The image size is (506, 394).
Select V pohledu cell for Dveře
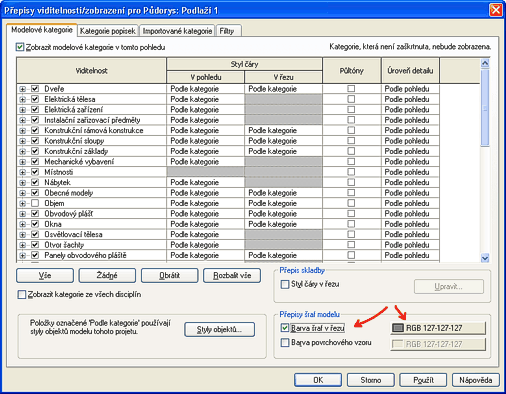tap(205, 89)
